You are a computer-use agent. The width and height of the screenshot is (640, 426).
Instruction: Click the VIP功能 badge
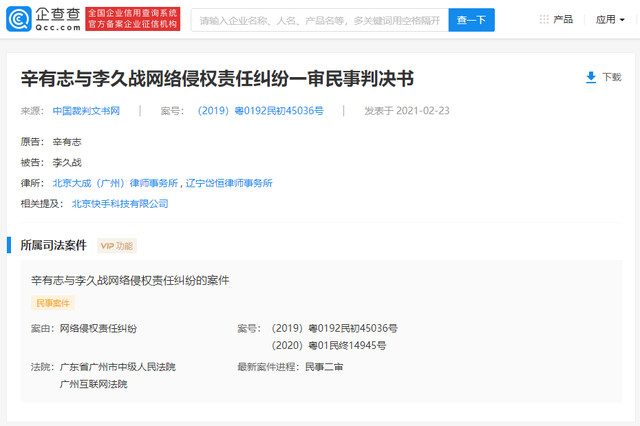[117, 246]
